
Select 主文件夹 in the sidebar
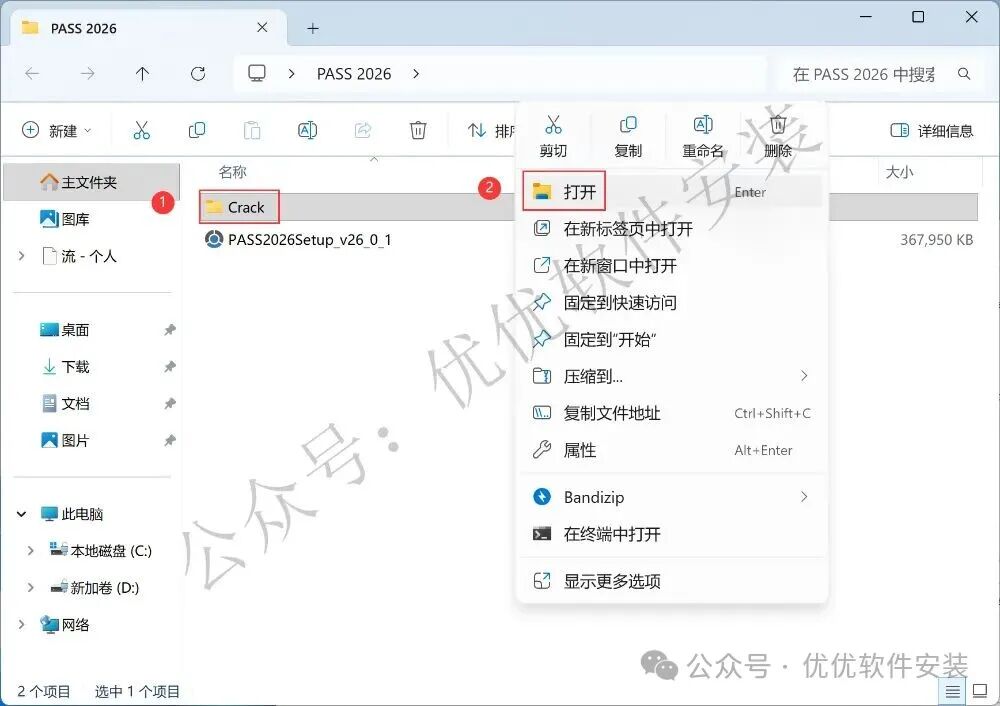91,182
